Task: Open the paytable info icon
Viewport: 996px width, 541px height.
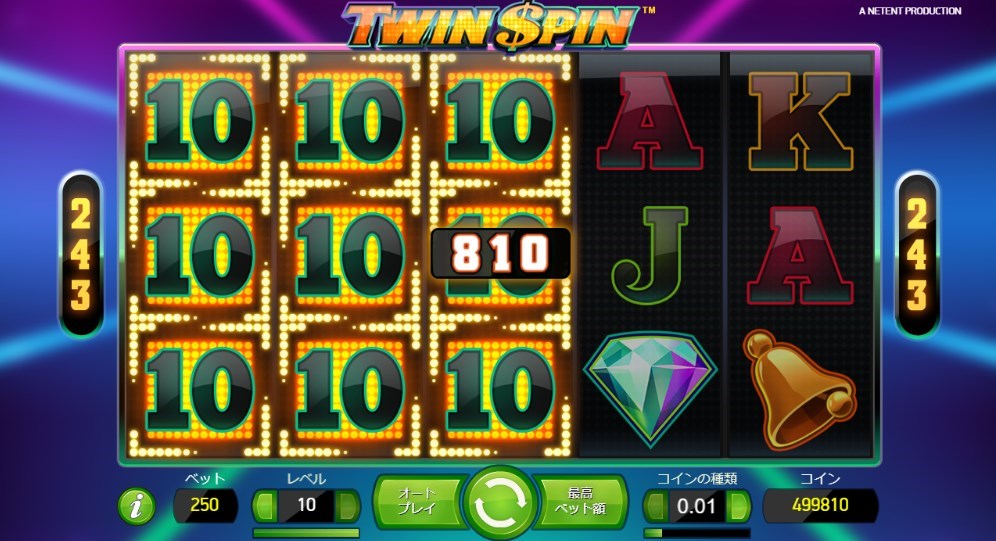Action: [x=136, y=507]
